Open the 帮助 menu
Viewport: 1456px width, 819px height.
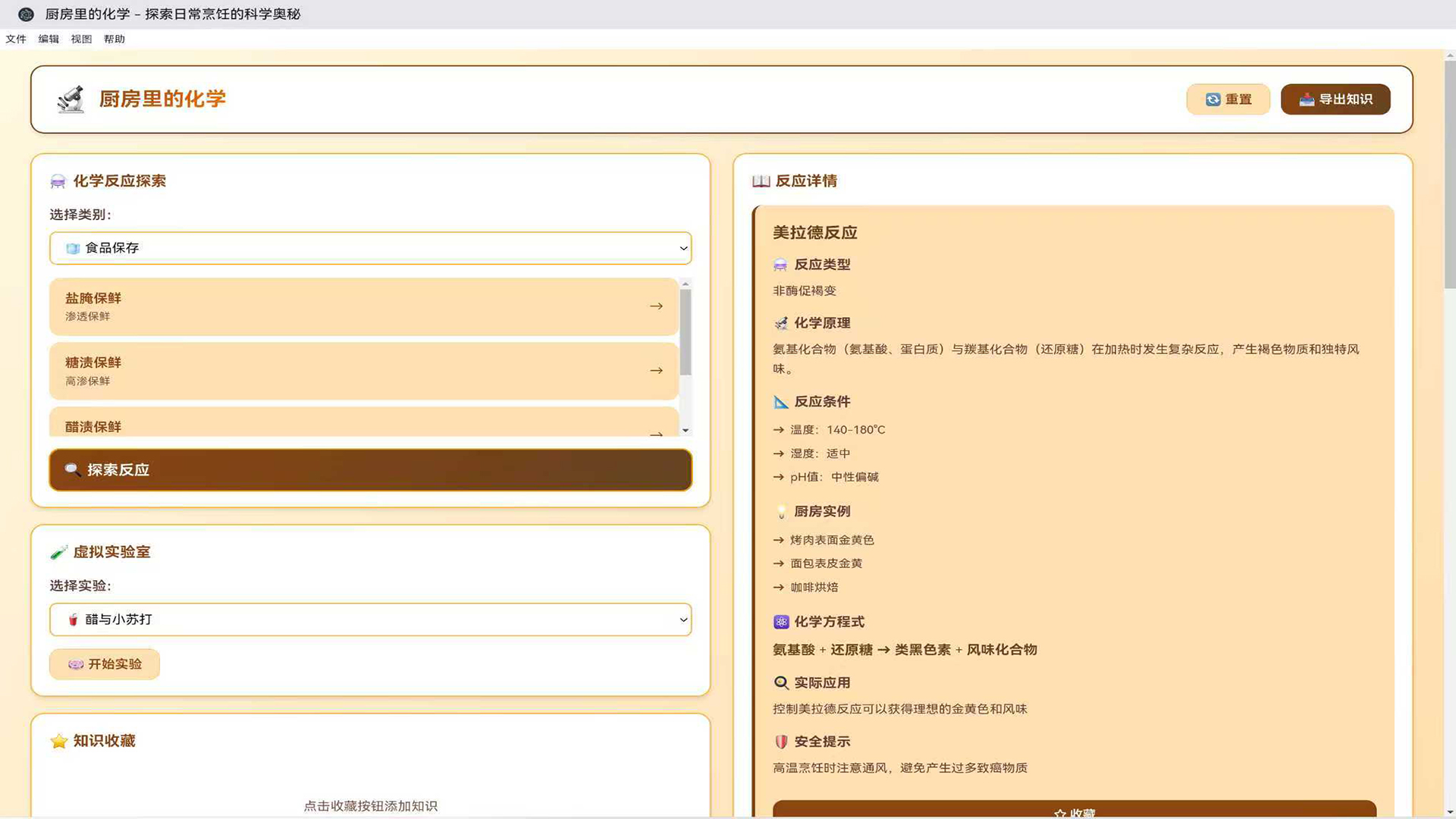click(115, 39)
